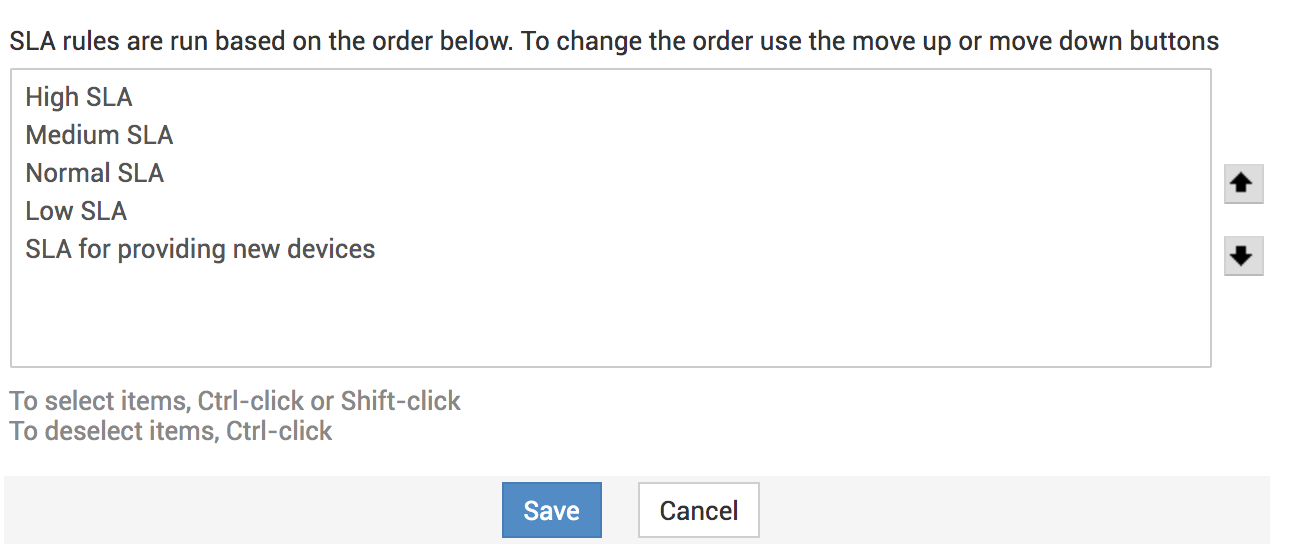Highlight the last rule in the list
Viewport: 1290px width, 550px height.
click(200, 249)
